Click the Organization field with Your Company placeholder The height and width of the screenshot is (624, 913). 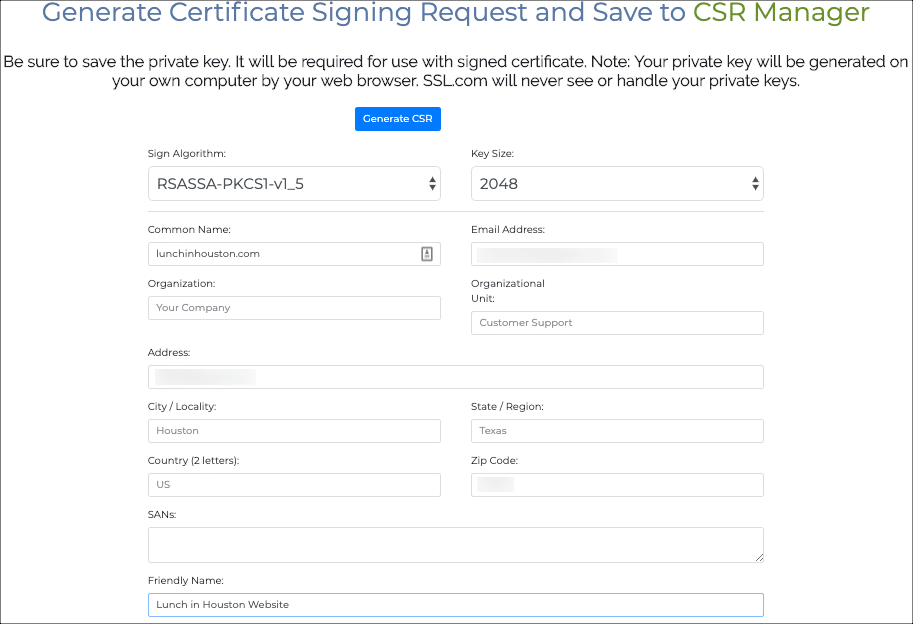pyautogui.click(x=294, y=308)
